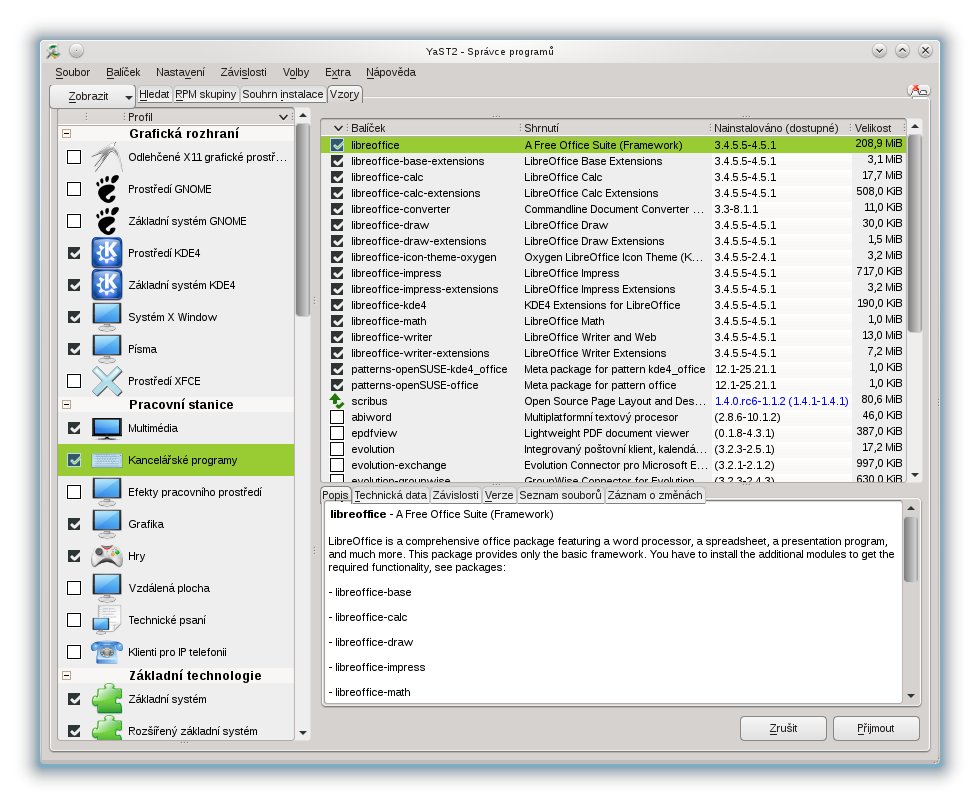
Task: Toggle the Hry pattern checkbox
Action: click(x=74, y=556)
